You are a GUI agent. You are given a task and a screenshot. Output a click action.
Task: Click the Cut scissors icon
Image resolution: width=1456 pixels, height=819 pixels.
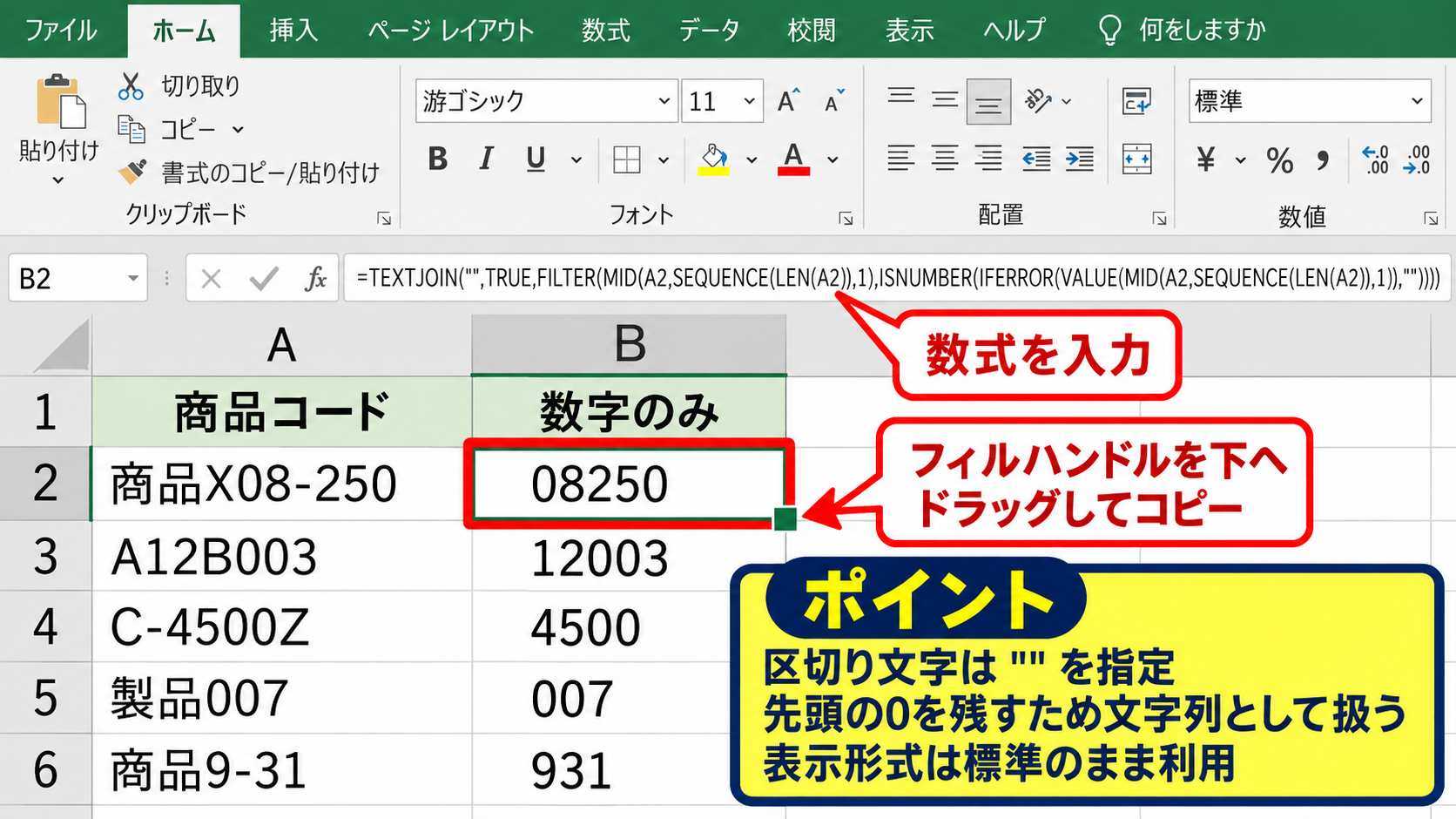coord(131,86)
